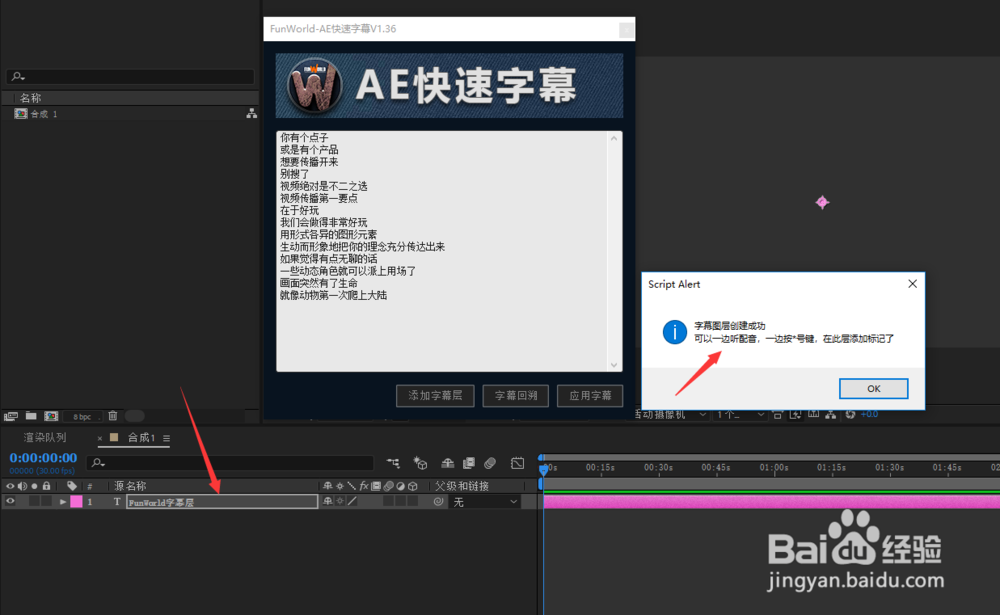Click the solo column header icon
1000x615 pixels.
click(x=34, y=486)
